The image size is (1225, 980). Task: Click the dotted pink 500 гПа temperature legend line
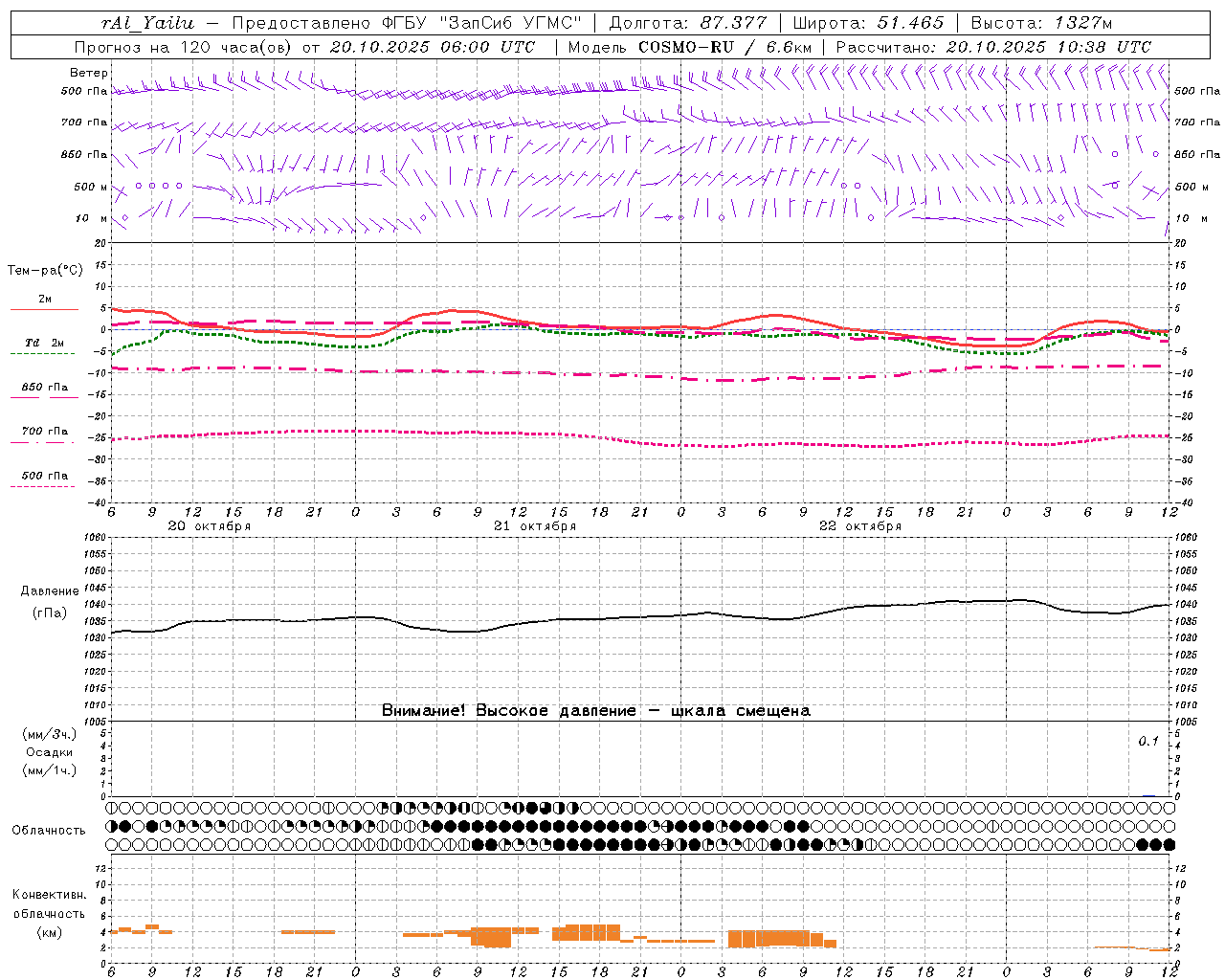click(42, 486)
